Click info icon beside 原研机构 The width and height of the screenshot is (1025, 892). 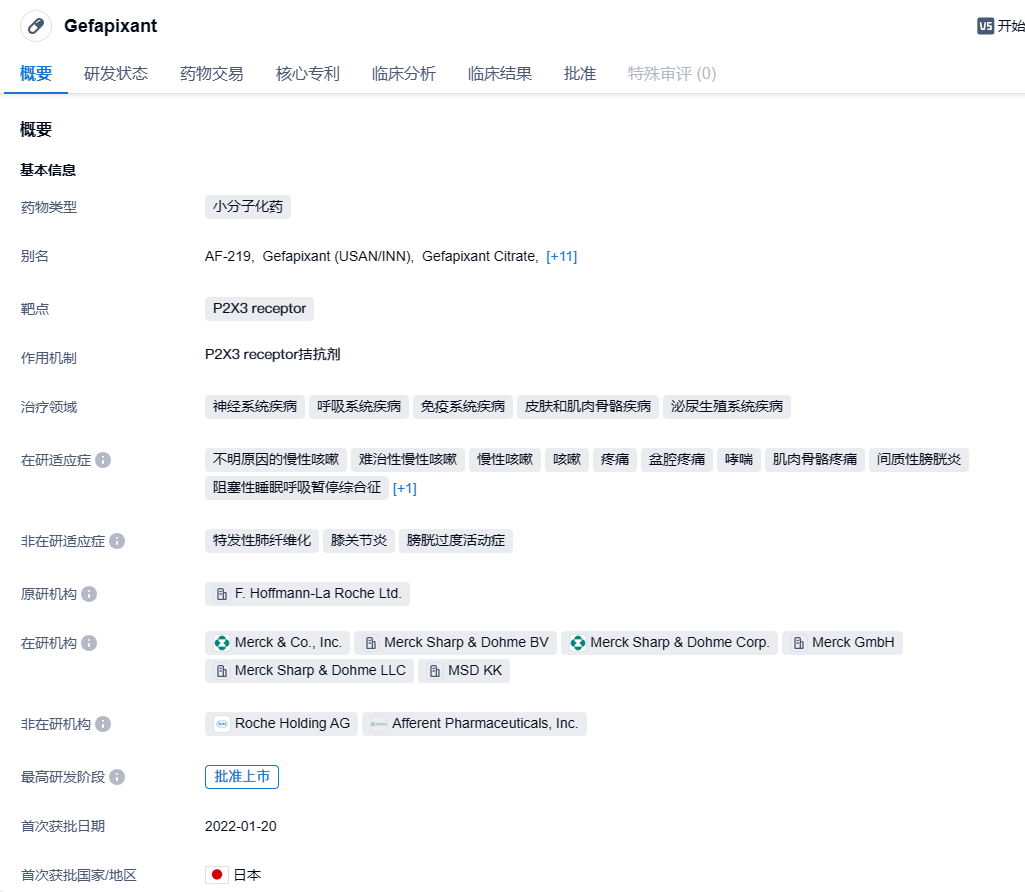click(89, 594)
